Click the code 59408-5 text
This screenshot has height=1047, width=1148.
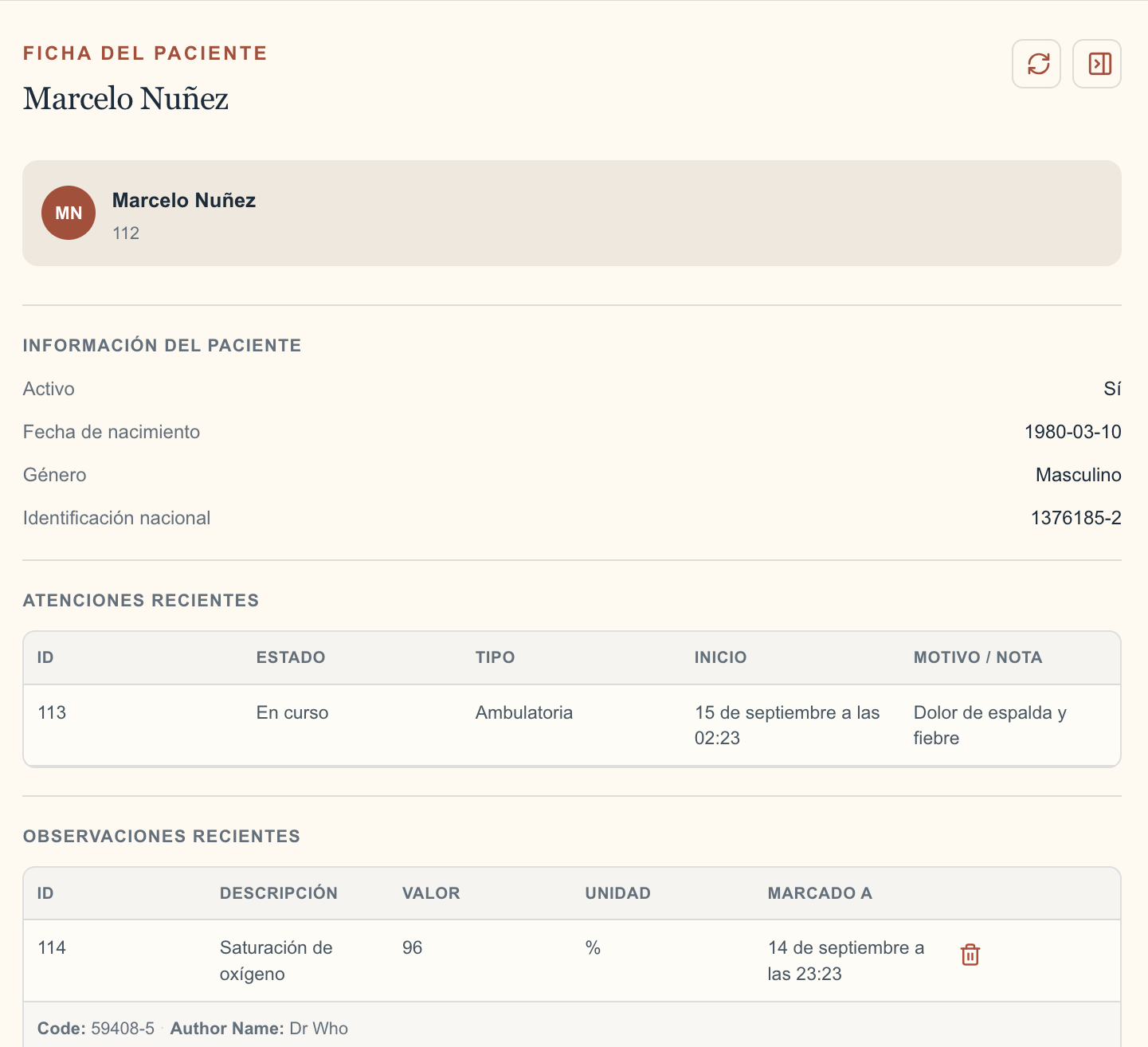click(x=123, y=1029)
